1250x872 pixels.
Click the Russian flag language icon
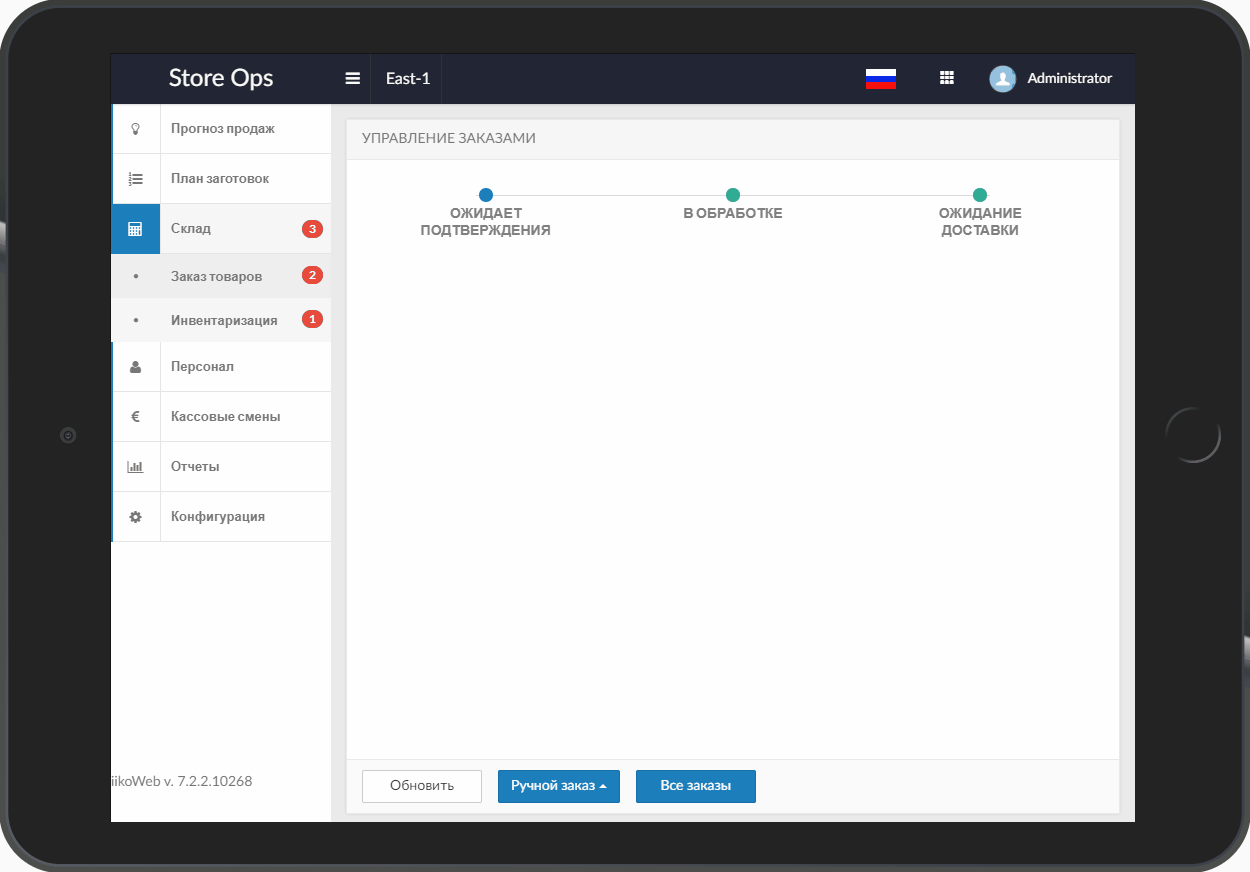(x=880, y=79)
